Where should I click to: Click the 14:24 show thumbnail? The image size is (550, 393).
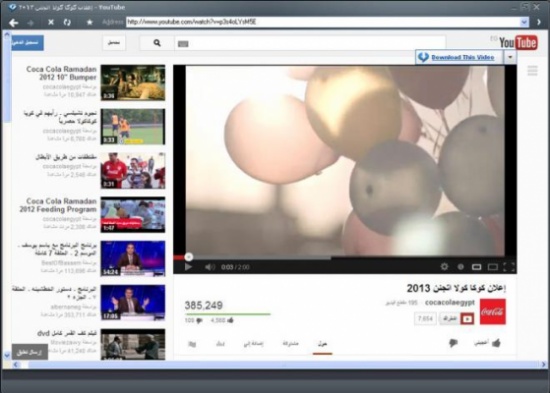click(133, 259)
